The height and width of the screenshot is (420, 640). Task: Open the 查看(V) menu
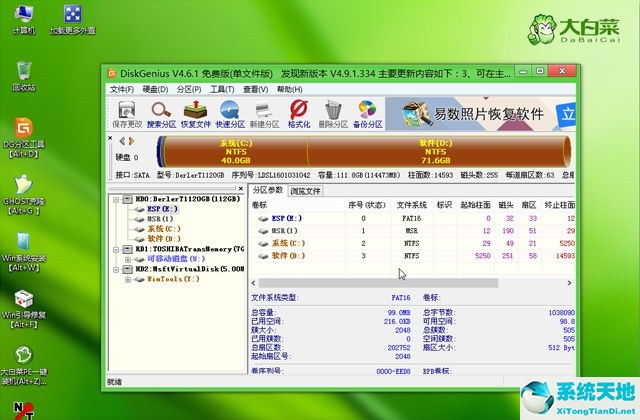256,89
